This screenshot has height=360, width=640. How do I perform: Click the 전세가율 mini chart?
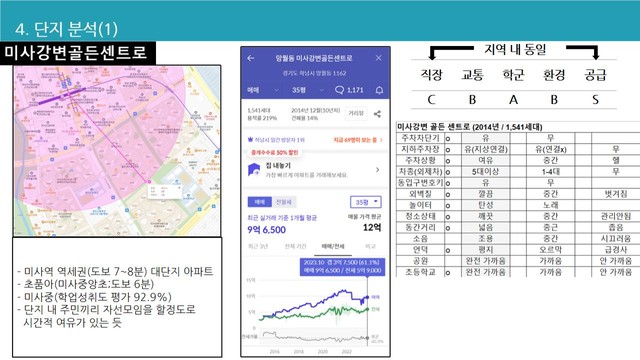pyautogui.click(x=313, y=338)
